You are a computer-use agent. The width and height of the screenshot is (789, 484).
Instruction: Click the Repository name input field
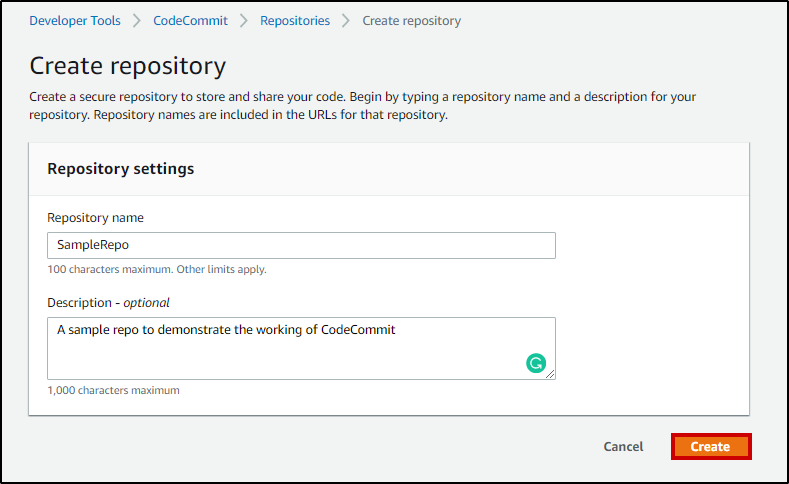[301, 246]
